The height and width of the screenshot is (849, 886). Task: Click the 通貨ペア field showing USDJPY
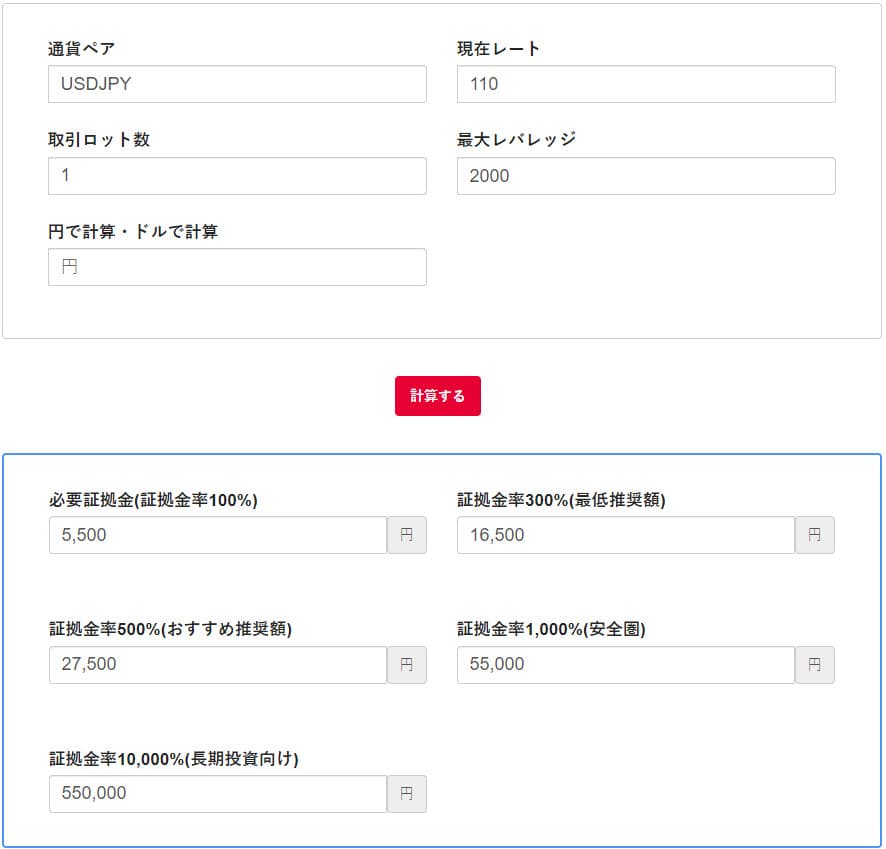tap(237, 84)
